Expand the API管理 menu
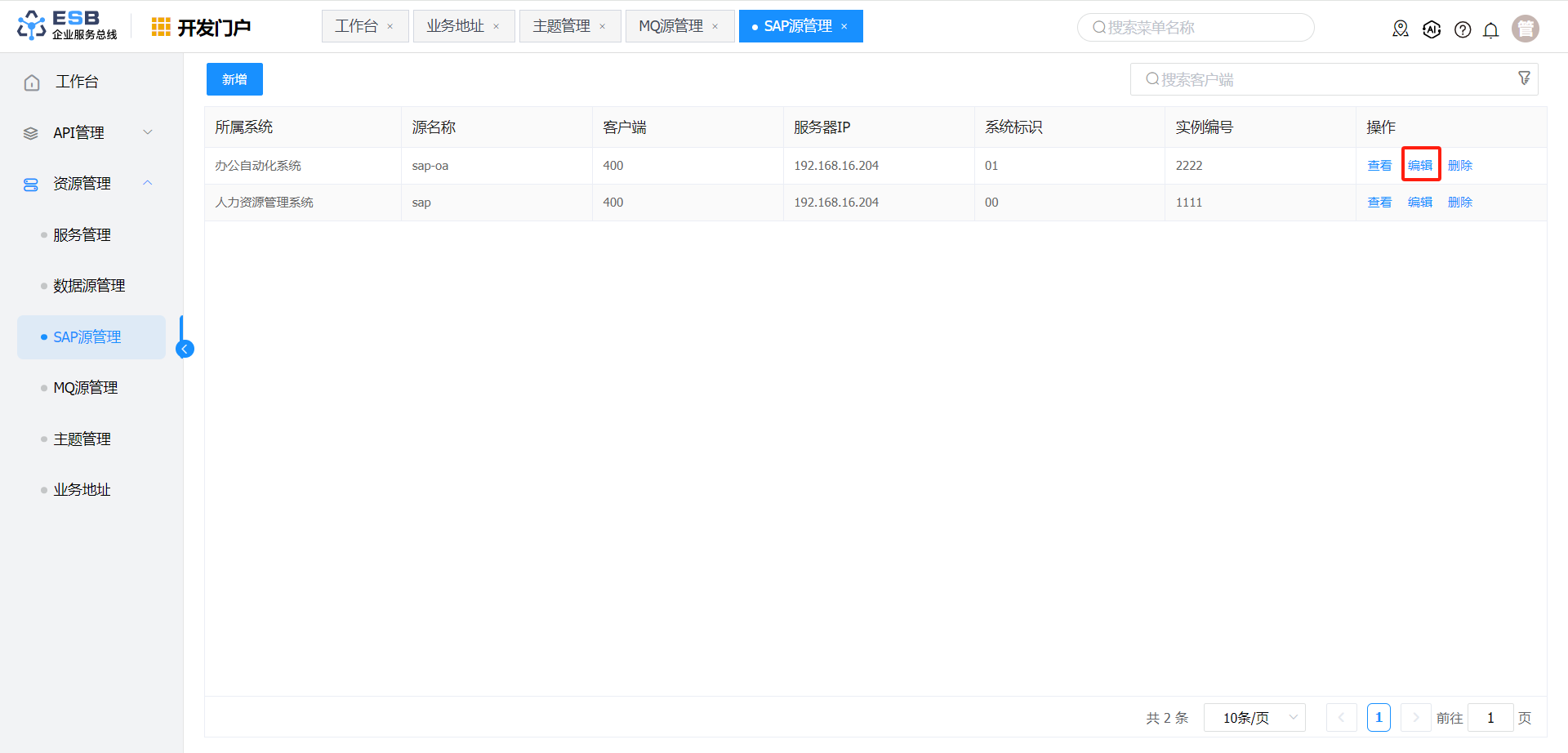The image size is (1568, 753). click(148, 132)
